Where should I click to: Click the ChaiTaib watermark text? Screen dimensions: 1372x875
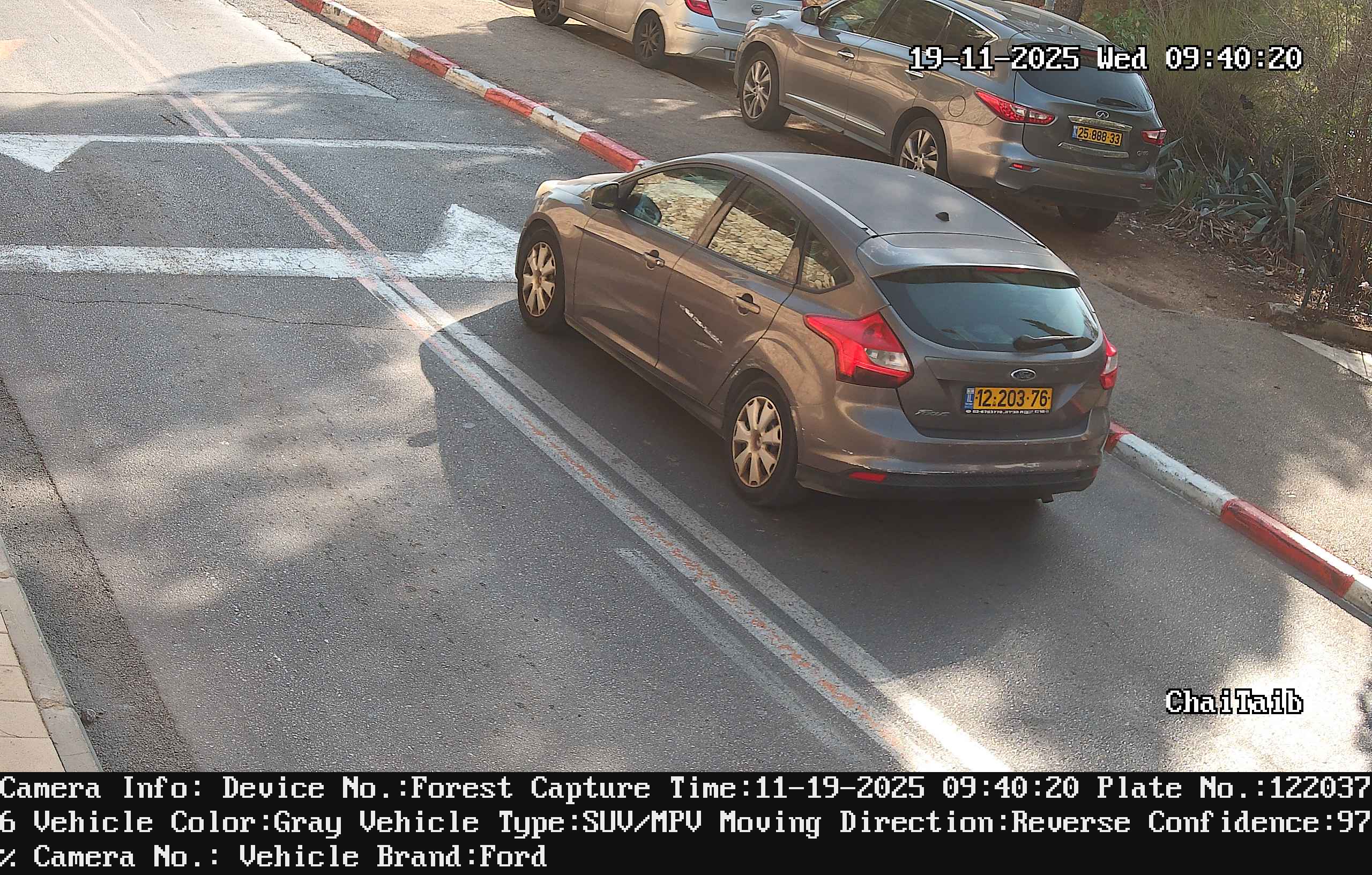[1234, 702]
